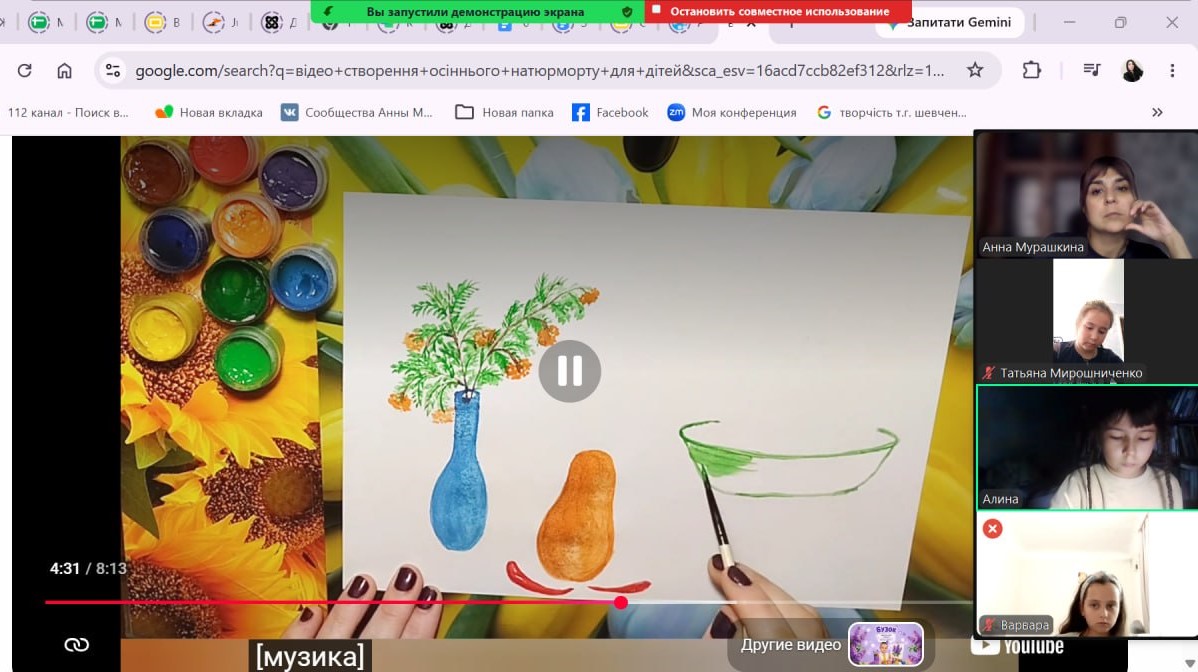Click the Facebook bookmark
The width and height of the screenshot is (1198, 672).
pyautogui.click(x=610, y=112)
